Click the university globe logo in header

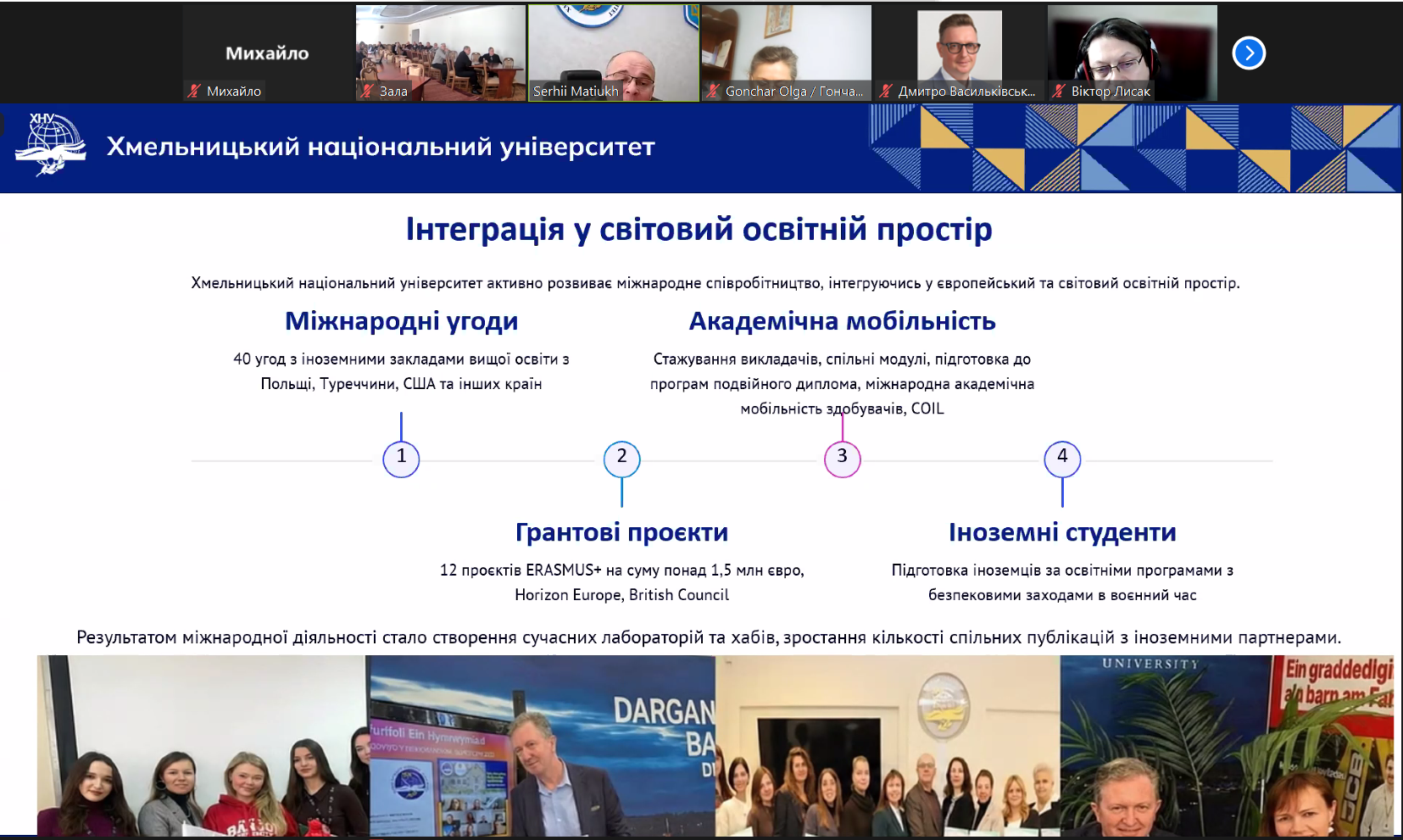click(x=51, y=145)
